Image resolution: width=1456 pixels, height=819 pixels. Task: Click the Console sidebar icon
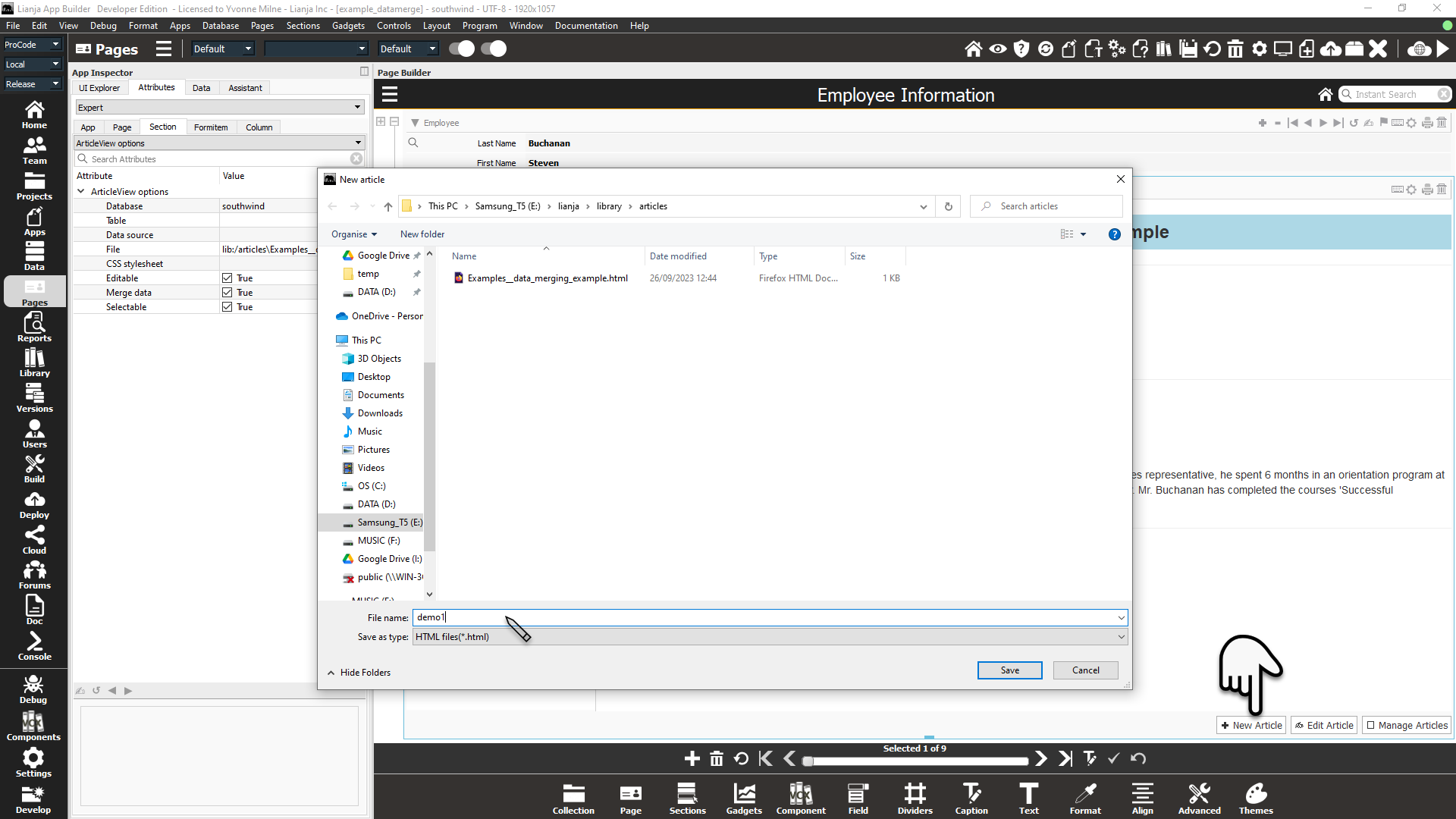[34, 646]
